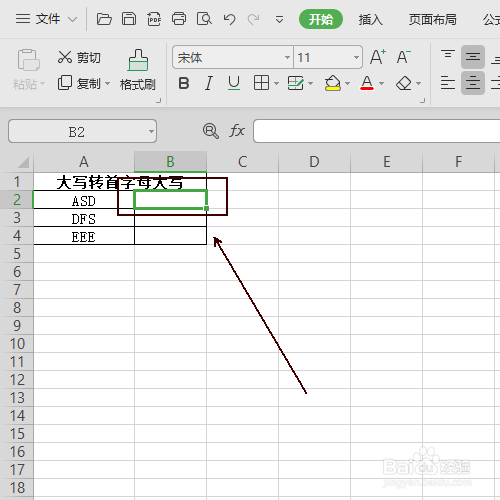
Task: Click the undo arrow
Action: click(229, 19)
